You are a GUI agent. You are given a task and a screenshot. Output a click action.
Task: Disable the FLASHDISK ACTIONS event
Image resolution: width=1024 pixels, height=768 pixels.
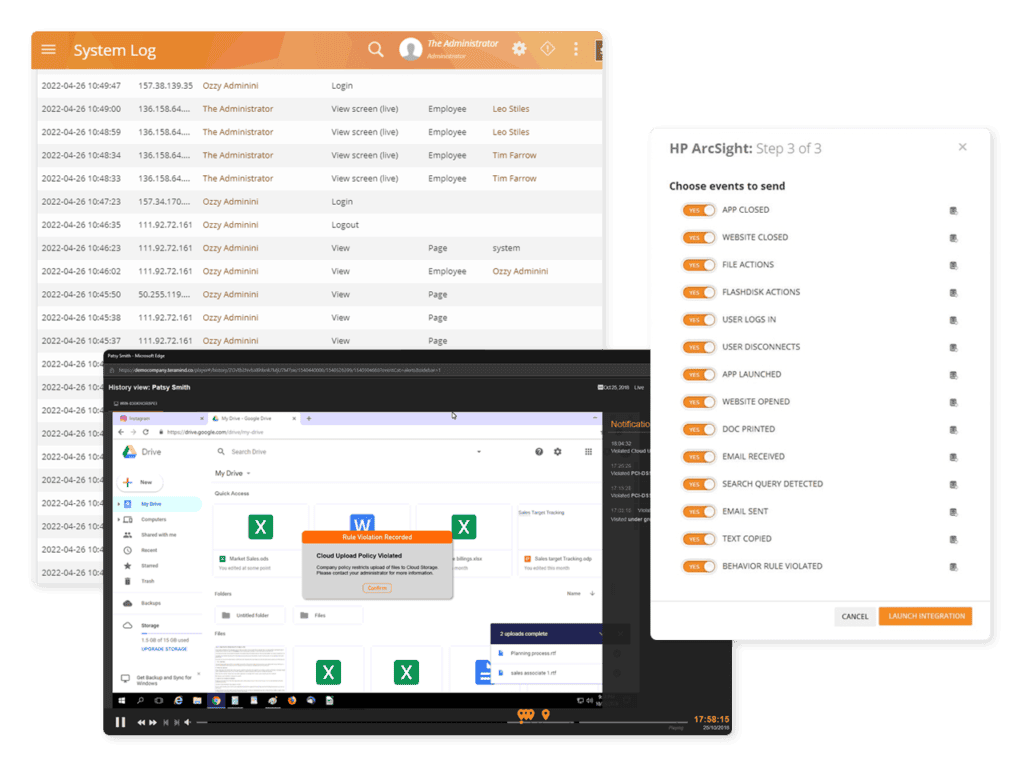point(699,293)
